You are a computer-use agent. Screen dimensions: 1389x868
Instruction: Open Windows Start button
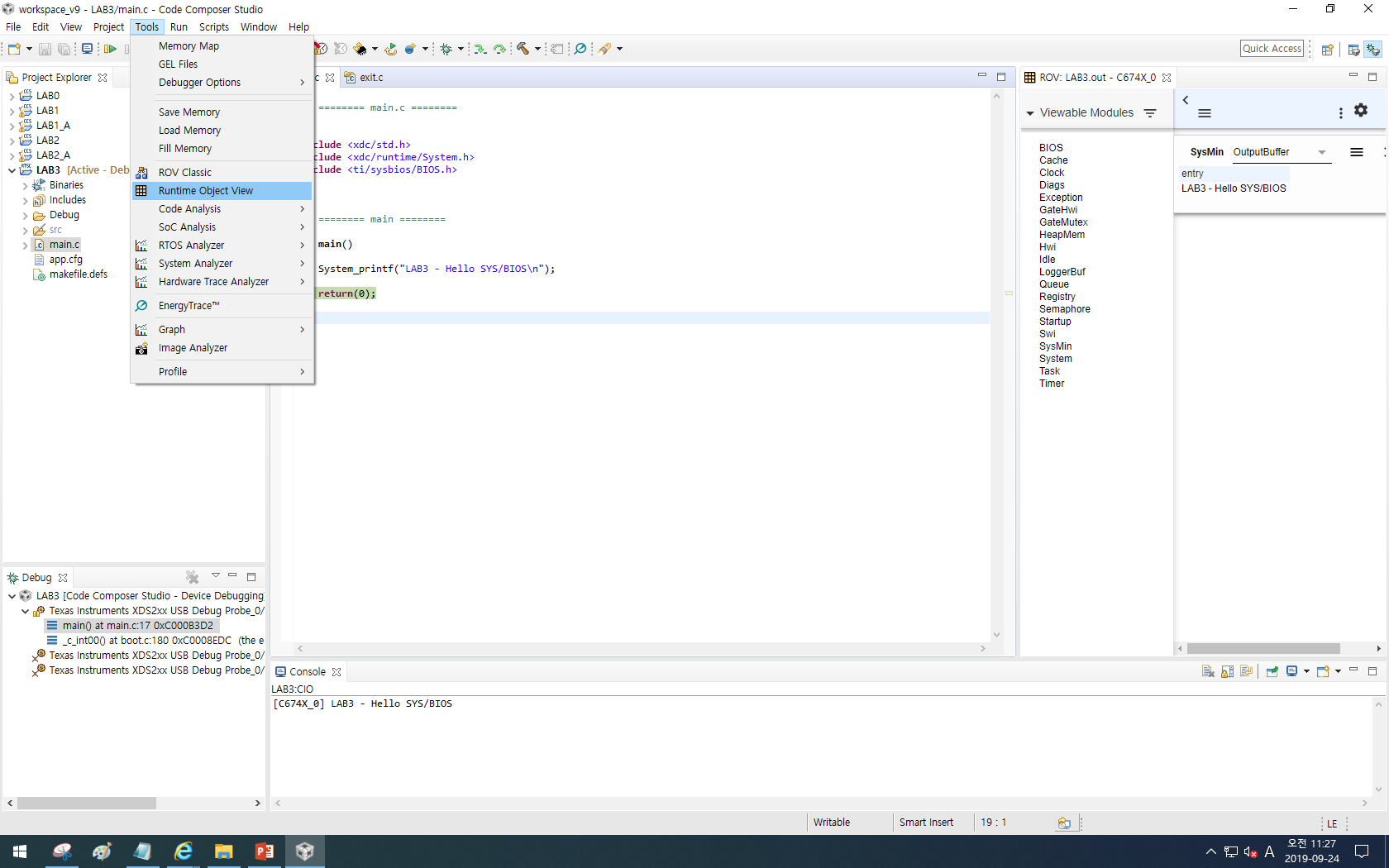point(20,851)
